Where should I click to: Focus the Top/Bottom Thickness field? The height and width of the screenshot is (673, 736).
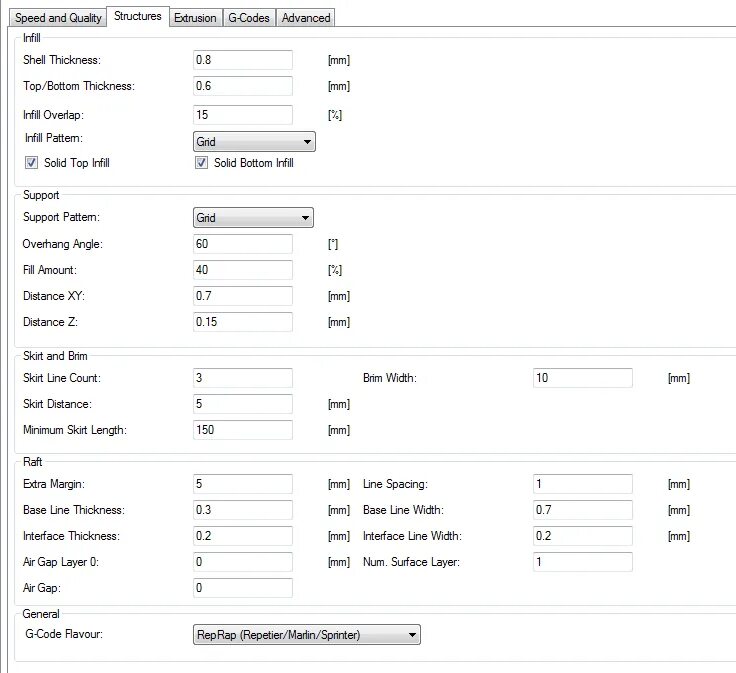(x=243, y=87)
